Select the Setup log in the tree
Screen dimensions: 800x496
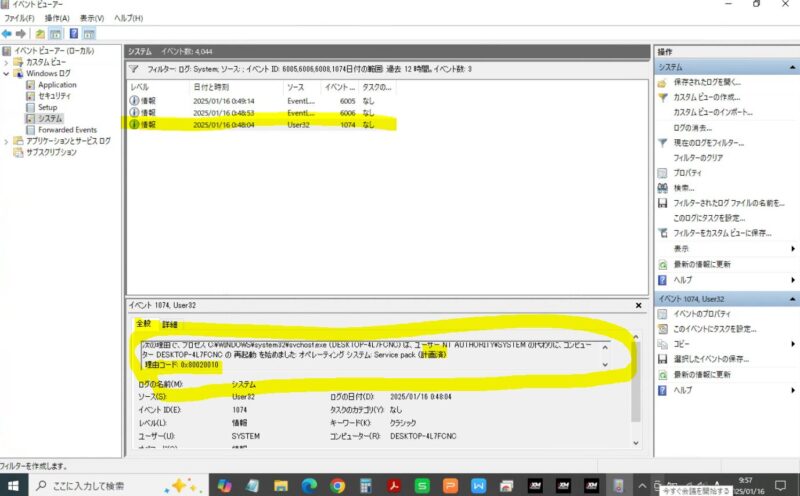coord(47,107)
